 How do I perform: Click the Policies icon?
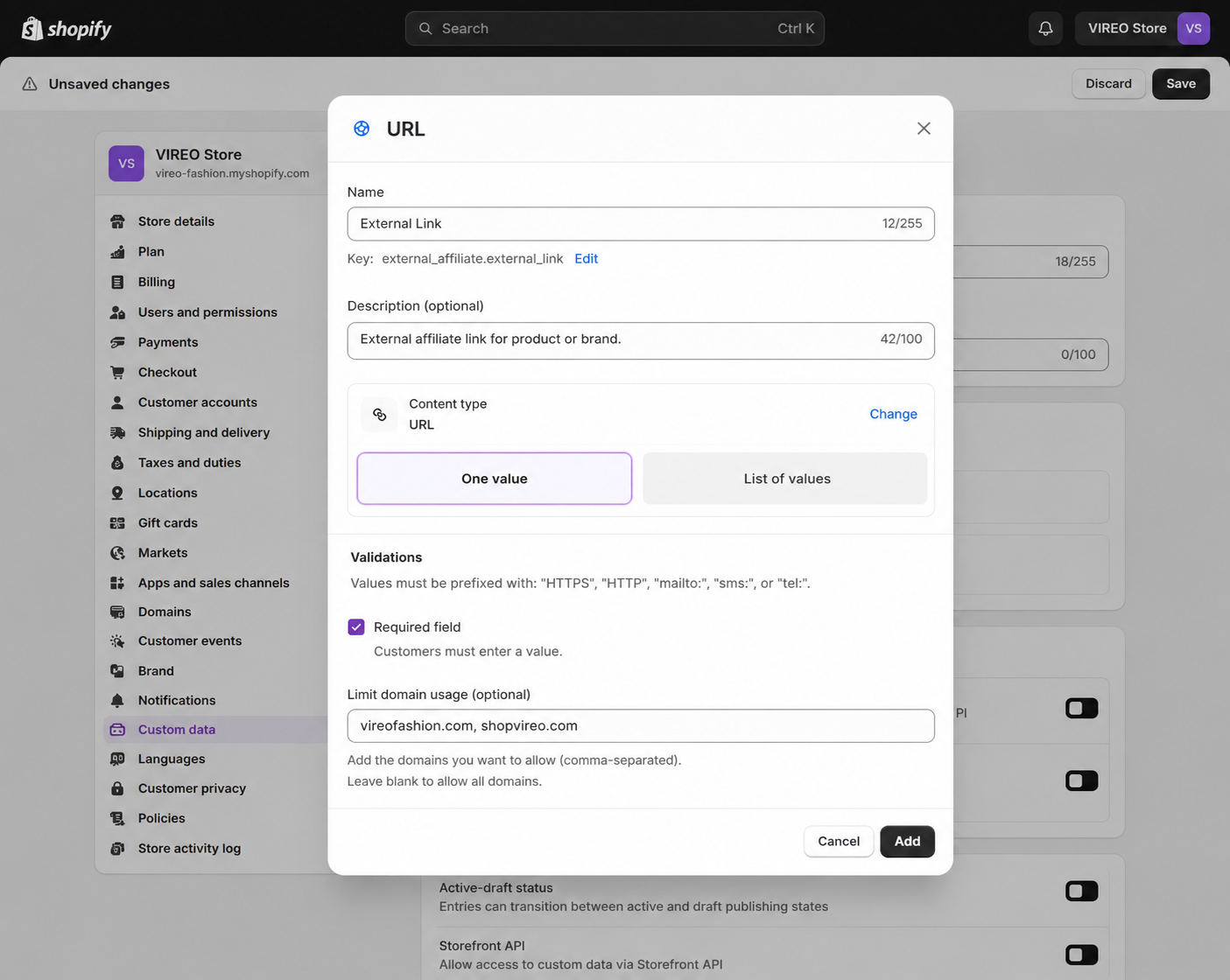117,818
